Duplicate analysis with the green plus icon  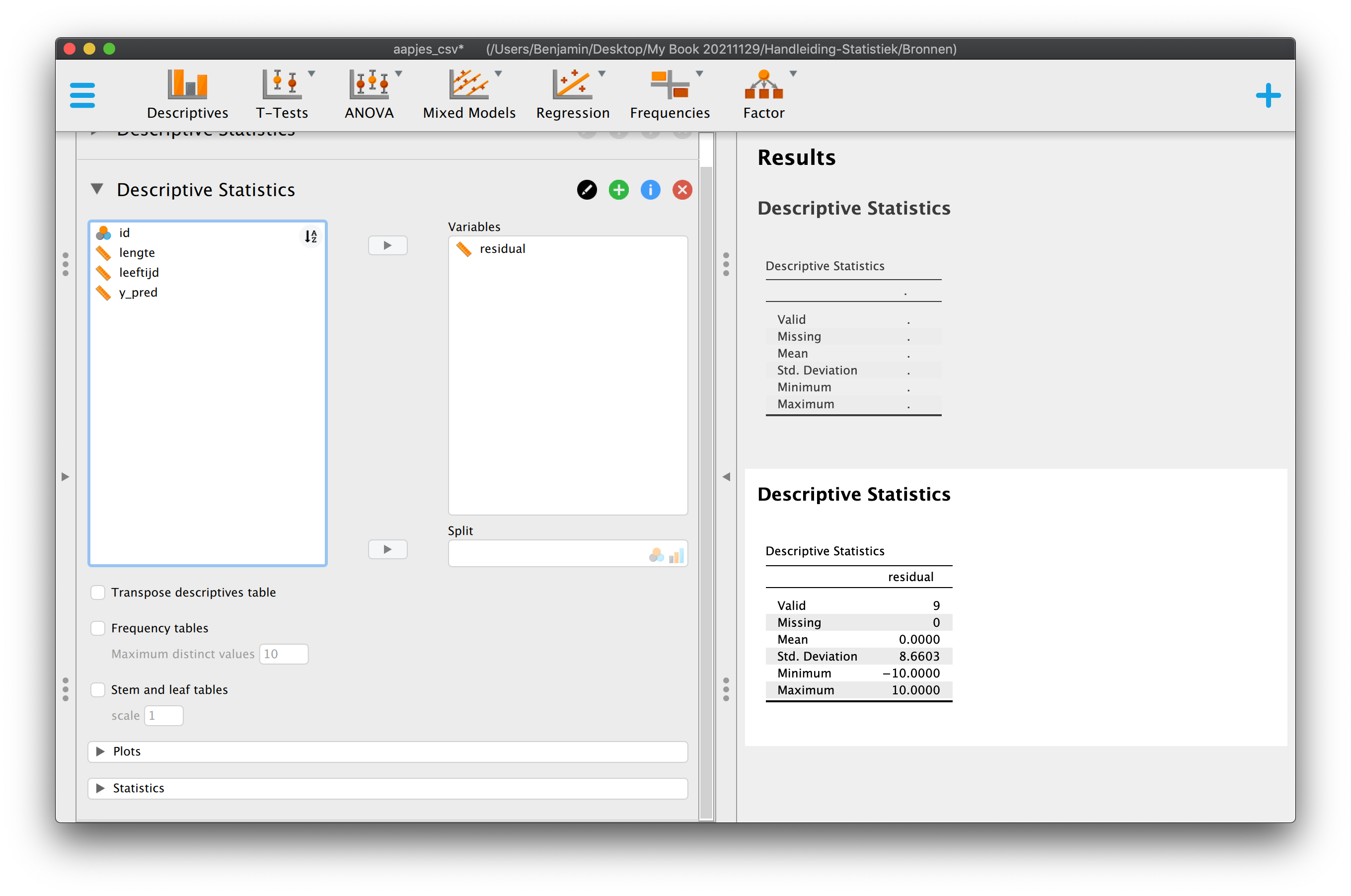pos(618,190)
